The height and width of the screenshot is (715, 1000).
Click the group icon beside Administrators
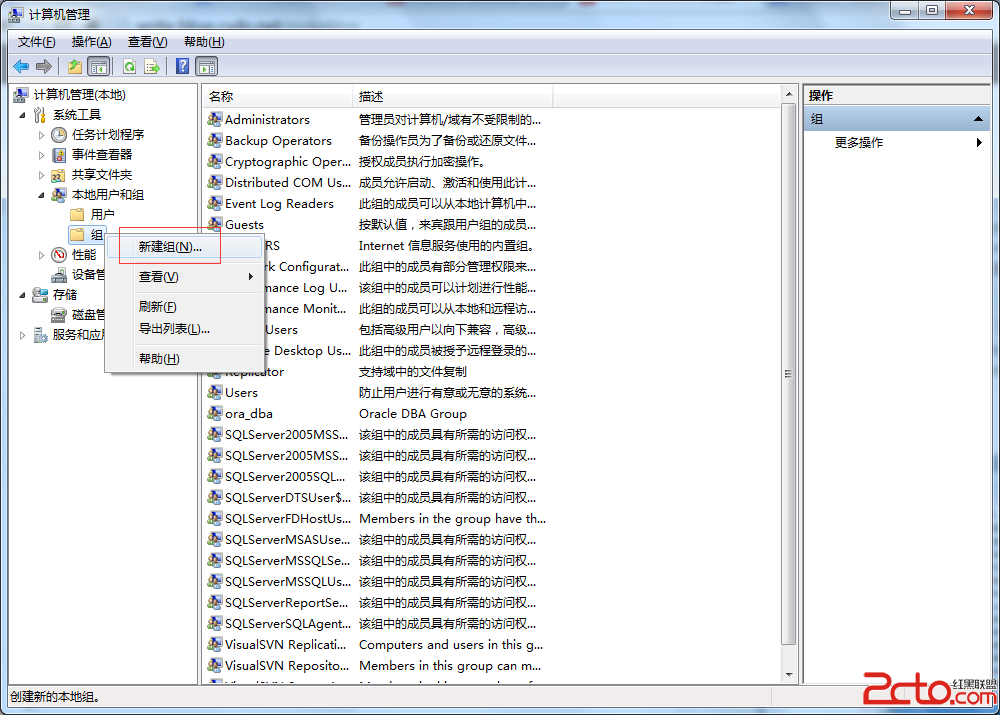pyautogui.click(x=215, y=119)
